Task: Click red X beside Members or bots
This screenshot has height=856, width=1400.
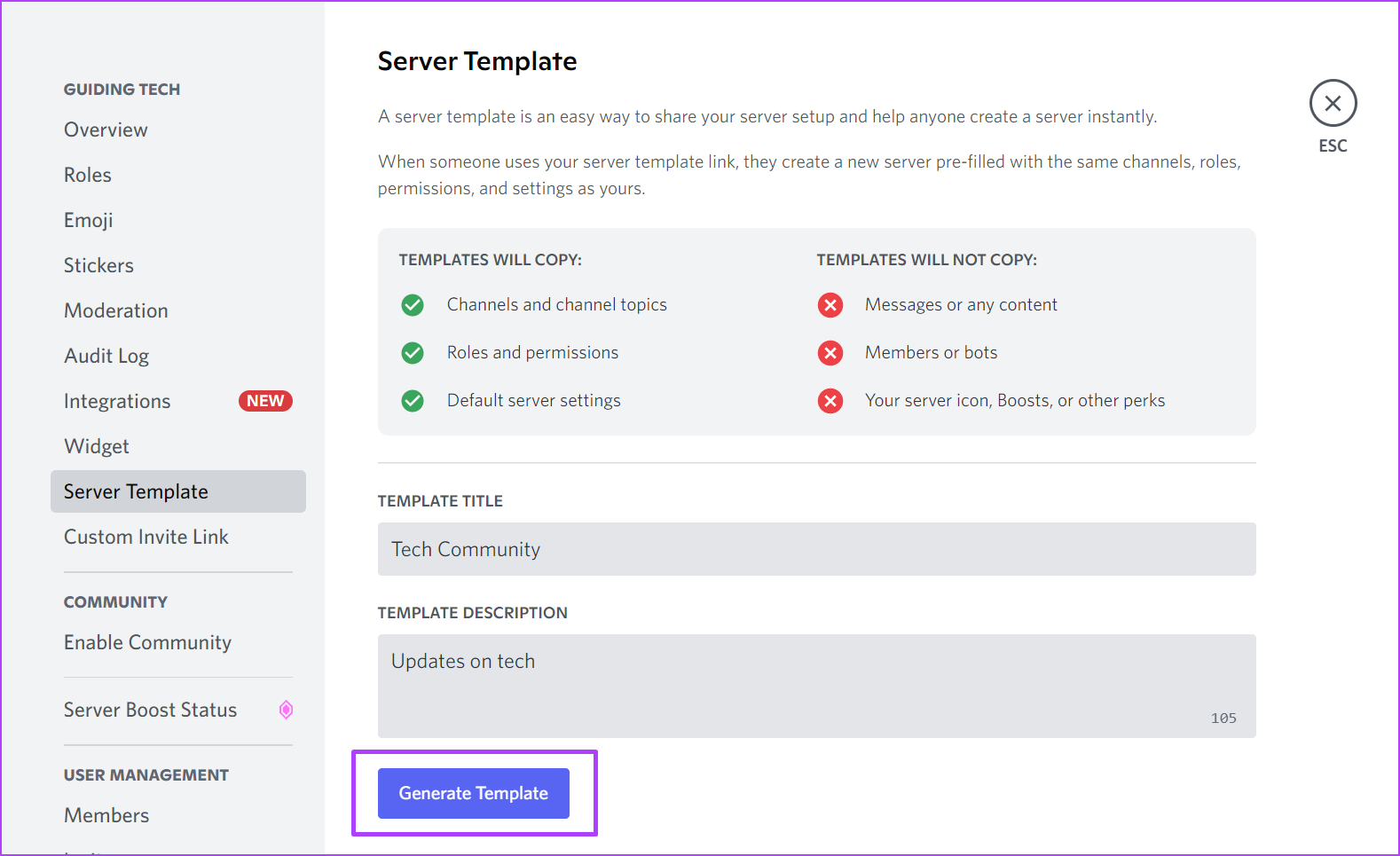Action: tap(830, 353)
